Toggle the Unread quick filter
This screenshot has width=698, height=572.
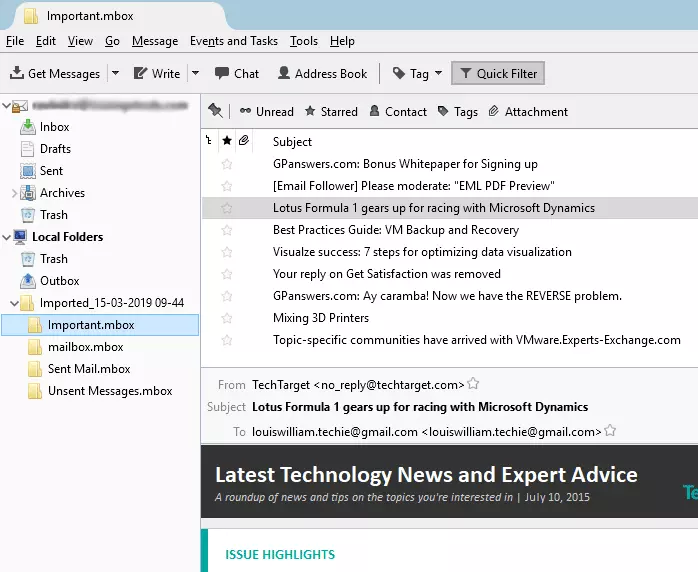coord(266,112)
